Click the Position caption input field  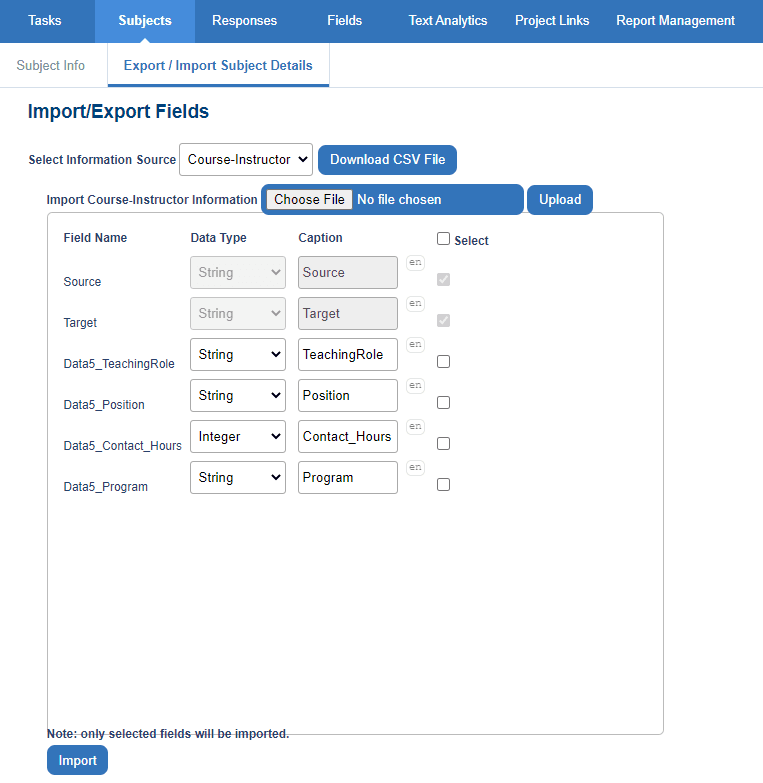(348, 395)
